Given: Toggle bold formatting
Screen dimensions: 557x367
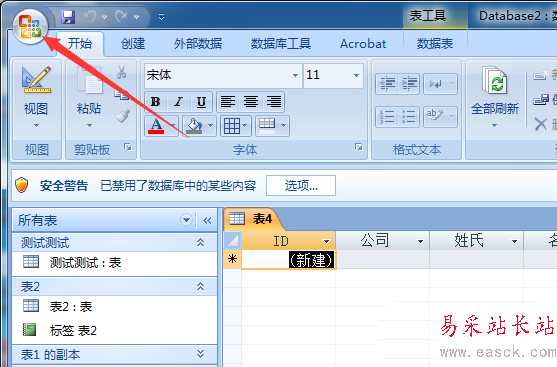Looking at the screenshot, I should pos(156,102).
